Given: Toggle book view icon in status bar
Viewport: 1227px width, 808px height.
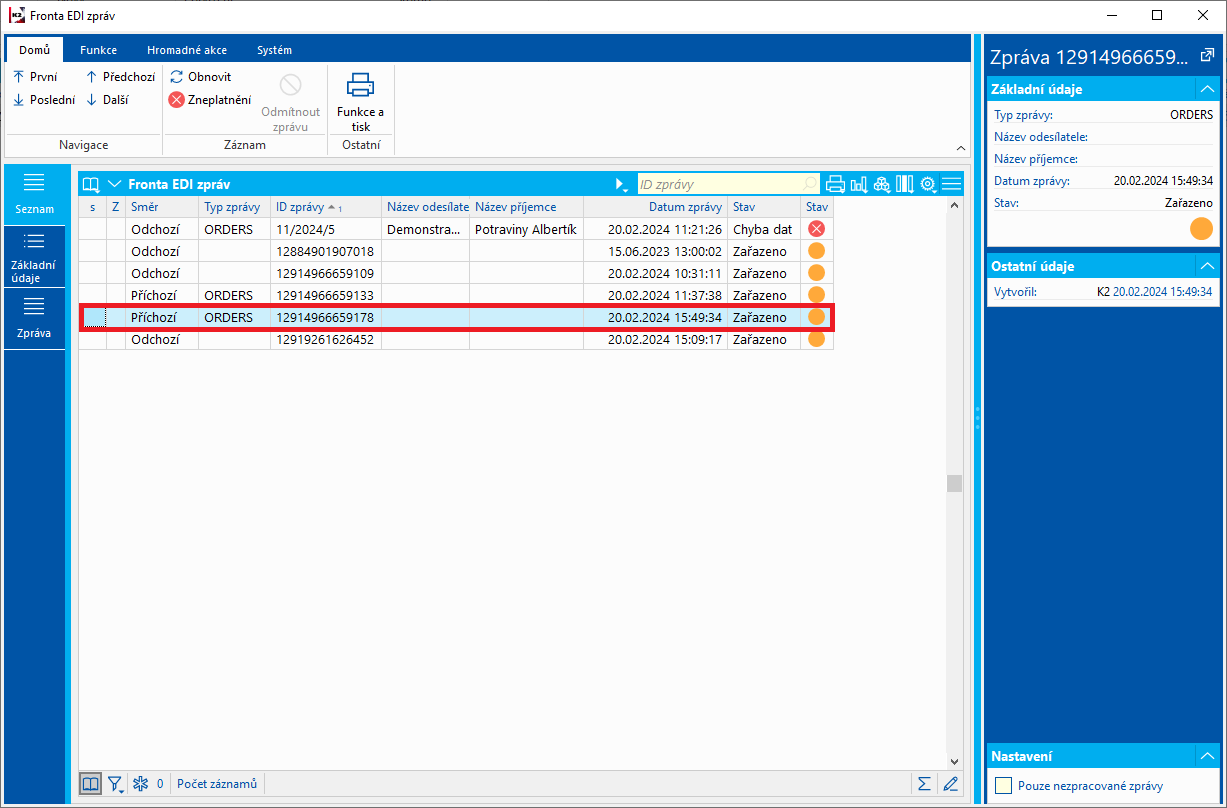Looking at the screenshot, I should (x=90, y=783).
